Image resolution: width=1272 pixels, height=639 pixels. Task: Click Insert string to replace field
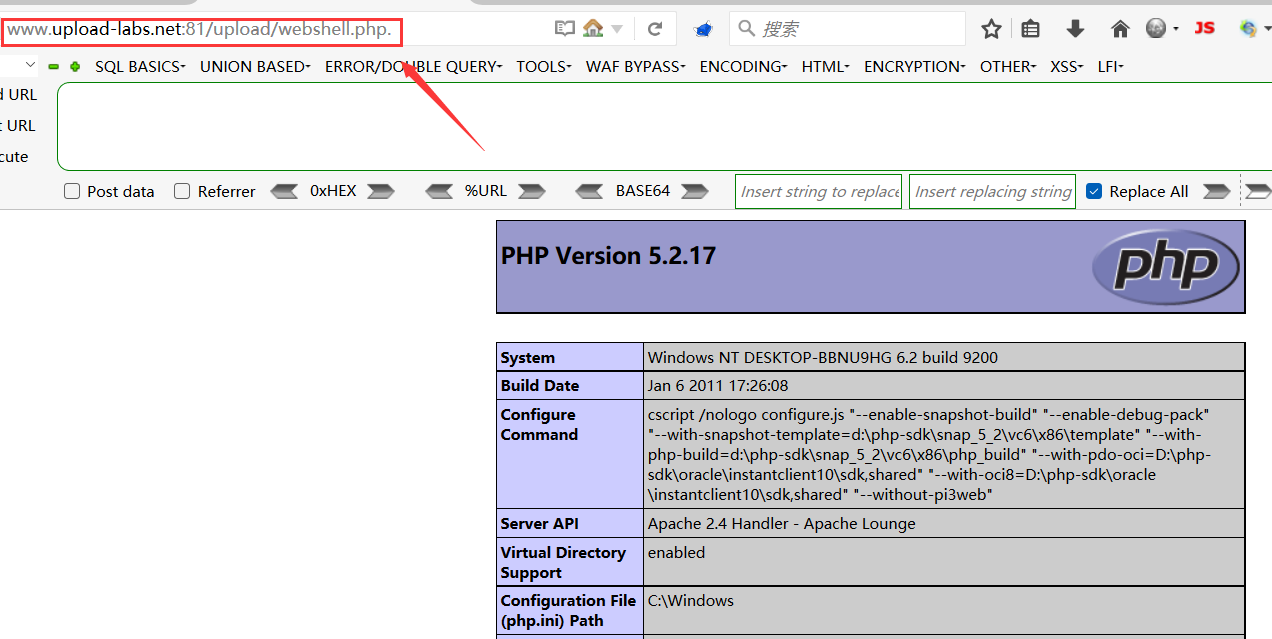(x=819, y=191)
